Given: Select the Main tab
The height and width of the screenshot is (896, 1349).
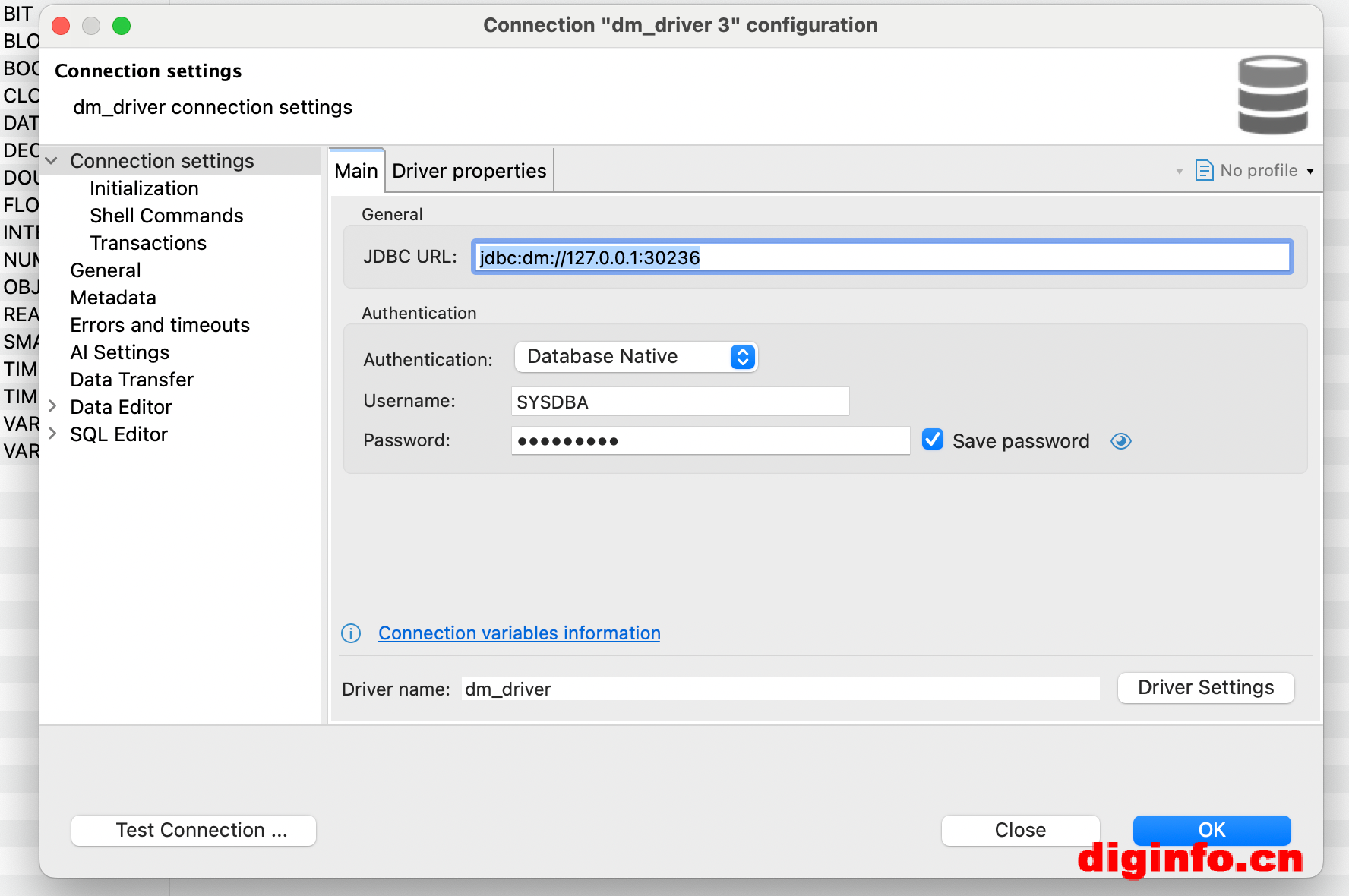Looking at the screenshot, I should tap(356, 171).
